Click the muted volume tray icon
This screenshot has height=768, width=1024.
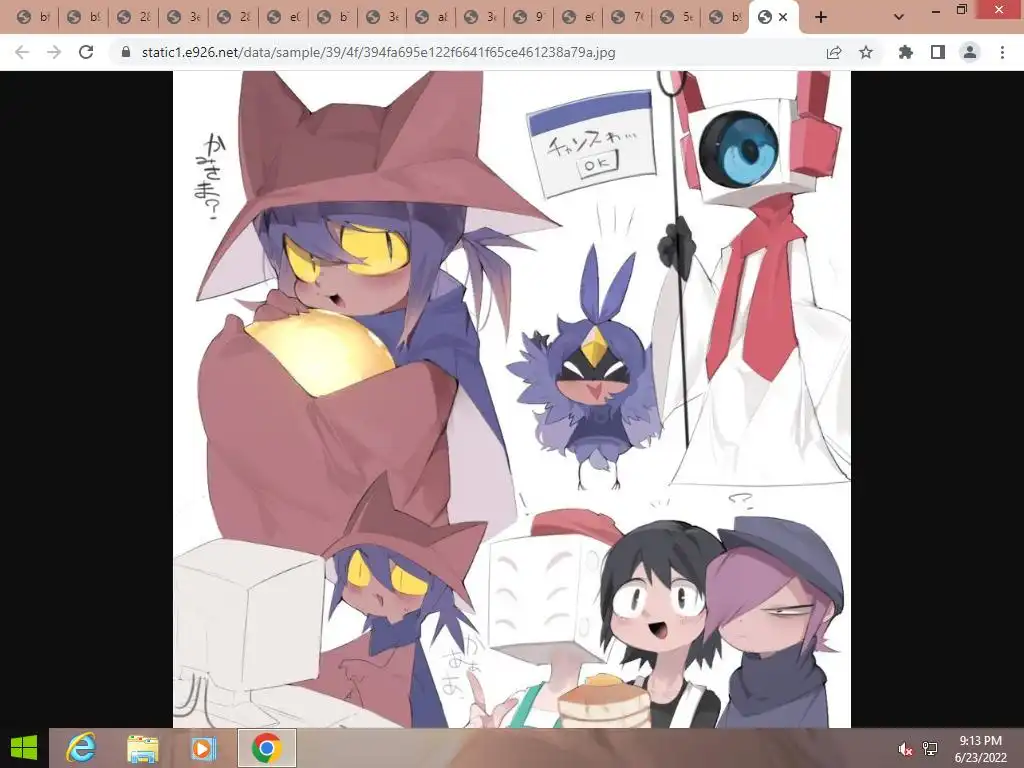click(x=904, y=749)
